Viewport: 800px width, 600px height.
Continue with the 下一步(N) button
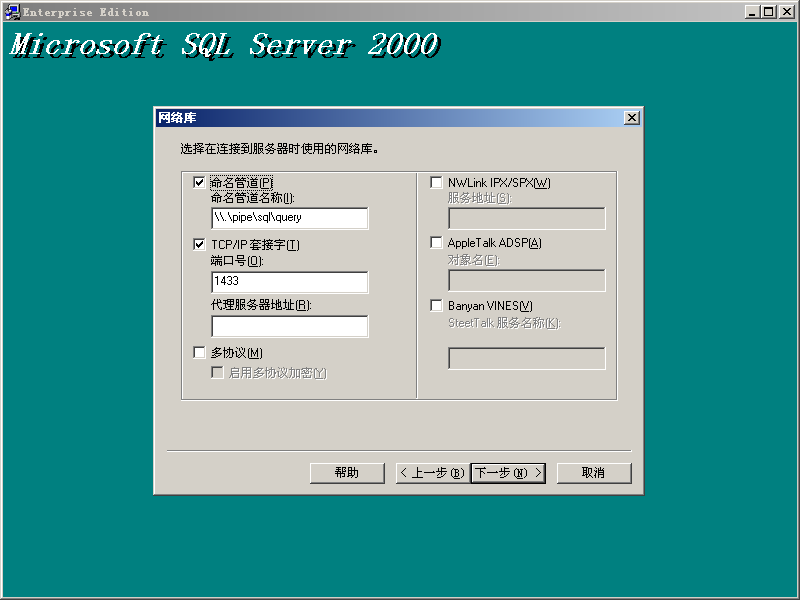(x=508, y=473)
